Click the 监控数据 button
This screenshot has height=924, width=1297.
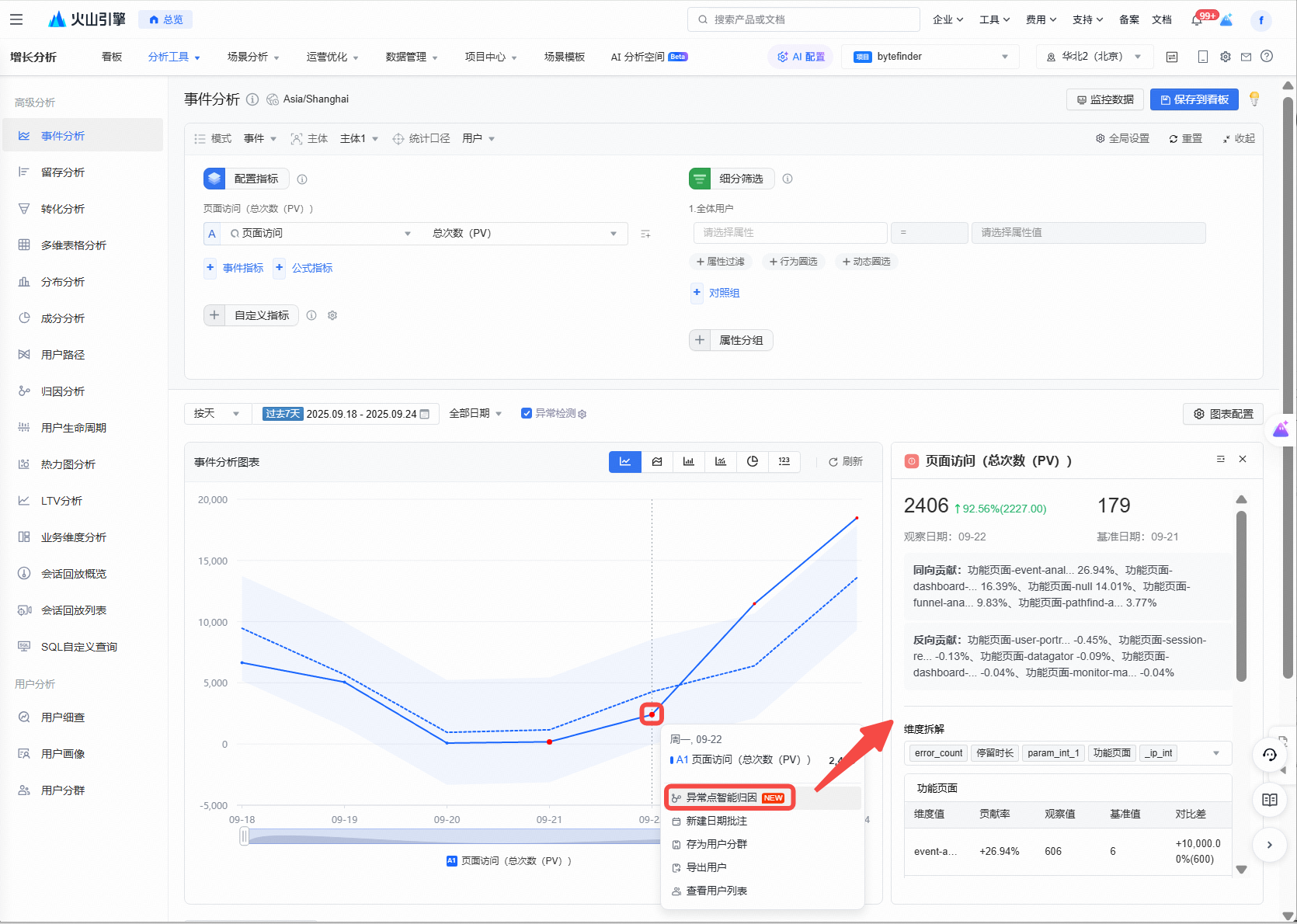pyautogui.click(x=1104, y=99)
